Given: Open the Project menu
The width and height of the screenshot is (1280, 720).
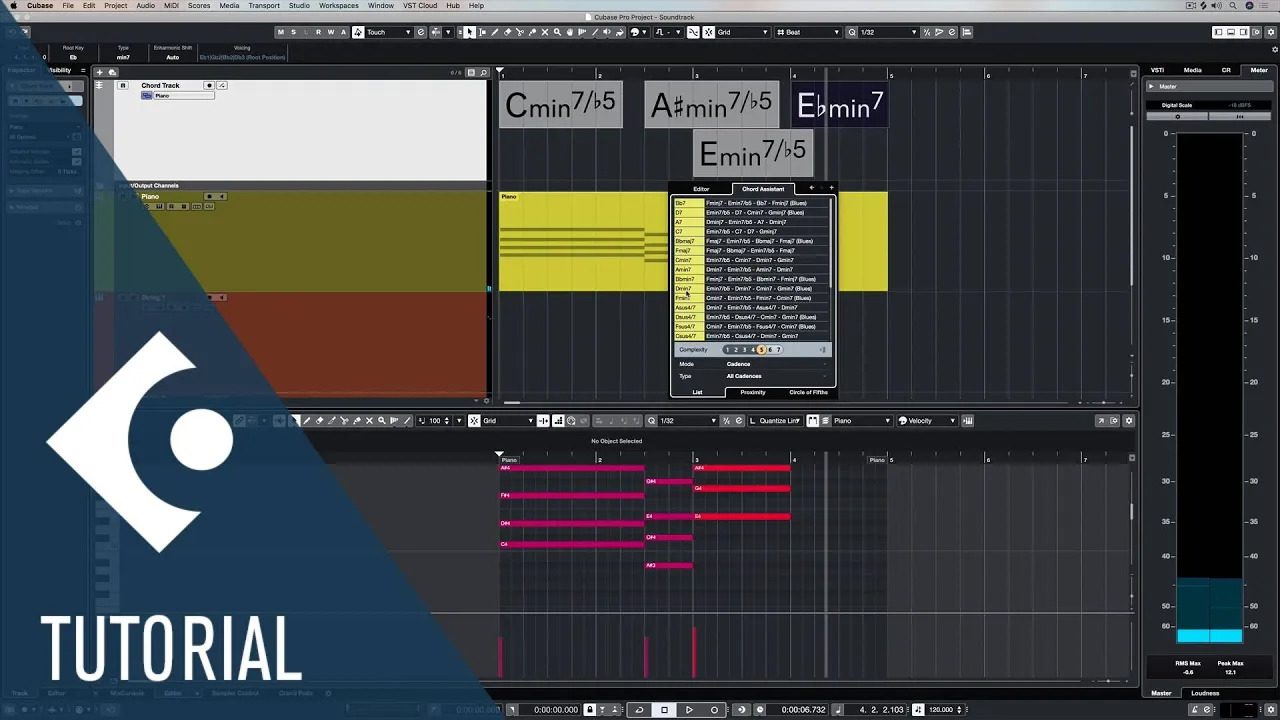Looking at the screenshot, I should tap(116, 5).
